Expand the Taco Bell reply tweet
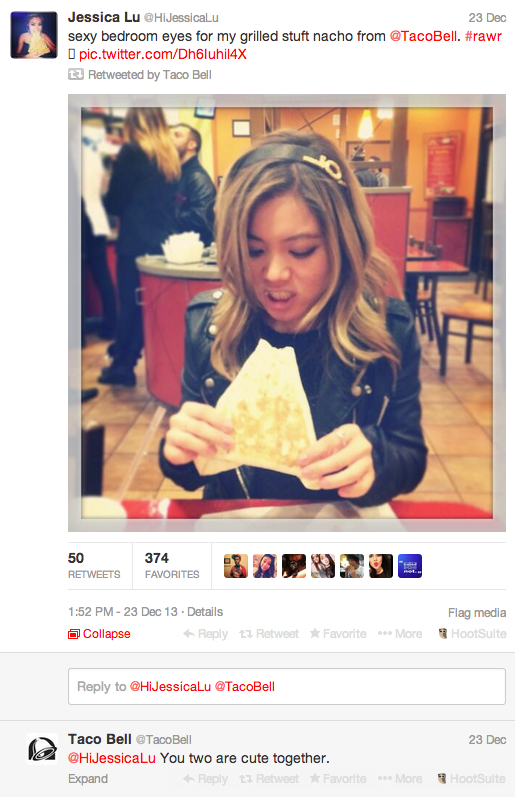This screenshot has height=798, width=532. pos(88,779)
